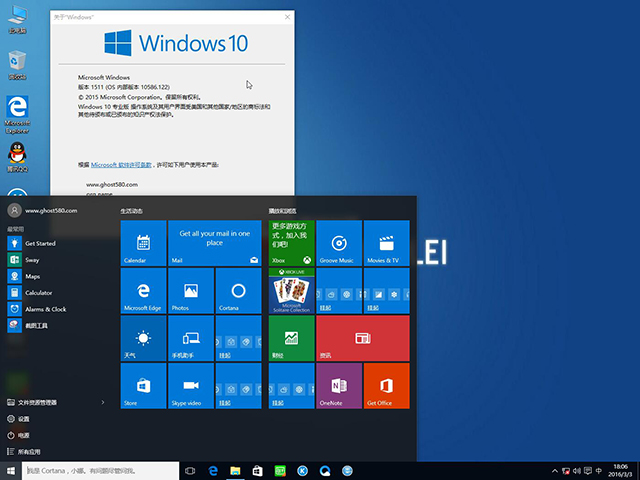Open Microsoft Solitaire Collection tile
This screenshot has width=640, height=480.
coord(291,291)
